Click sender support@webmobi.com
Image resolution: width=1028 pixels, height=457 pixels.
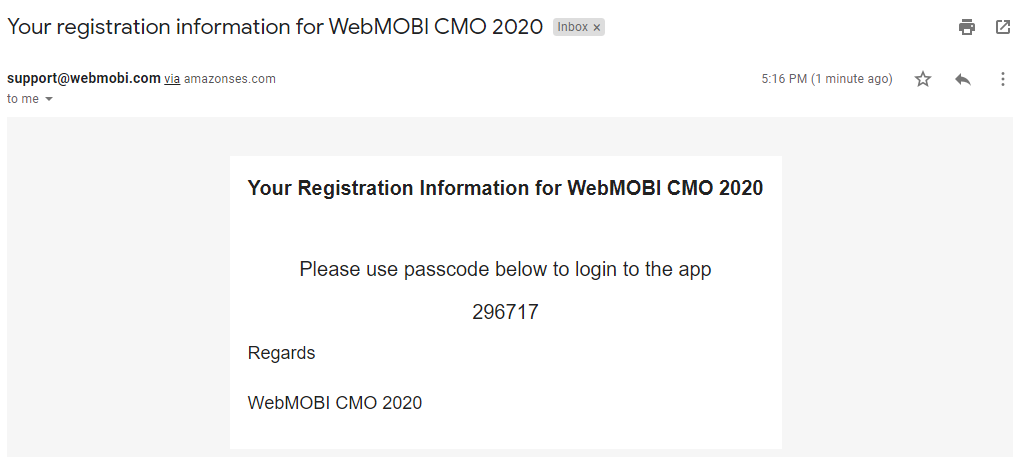(84, 78)
